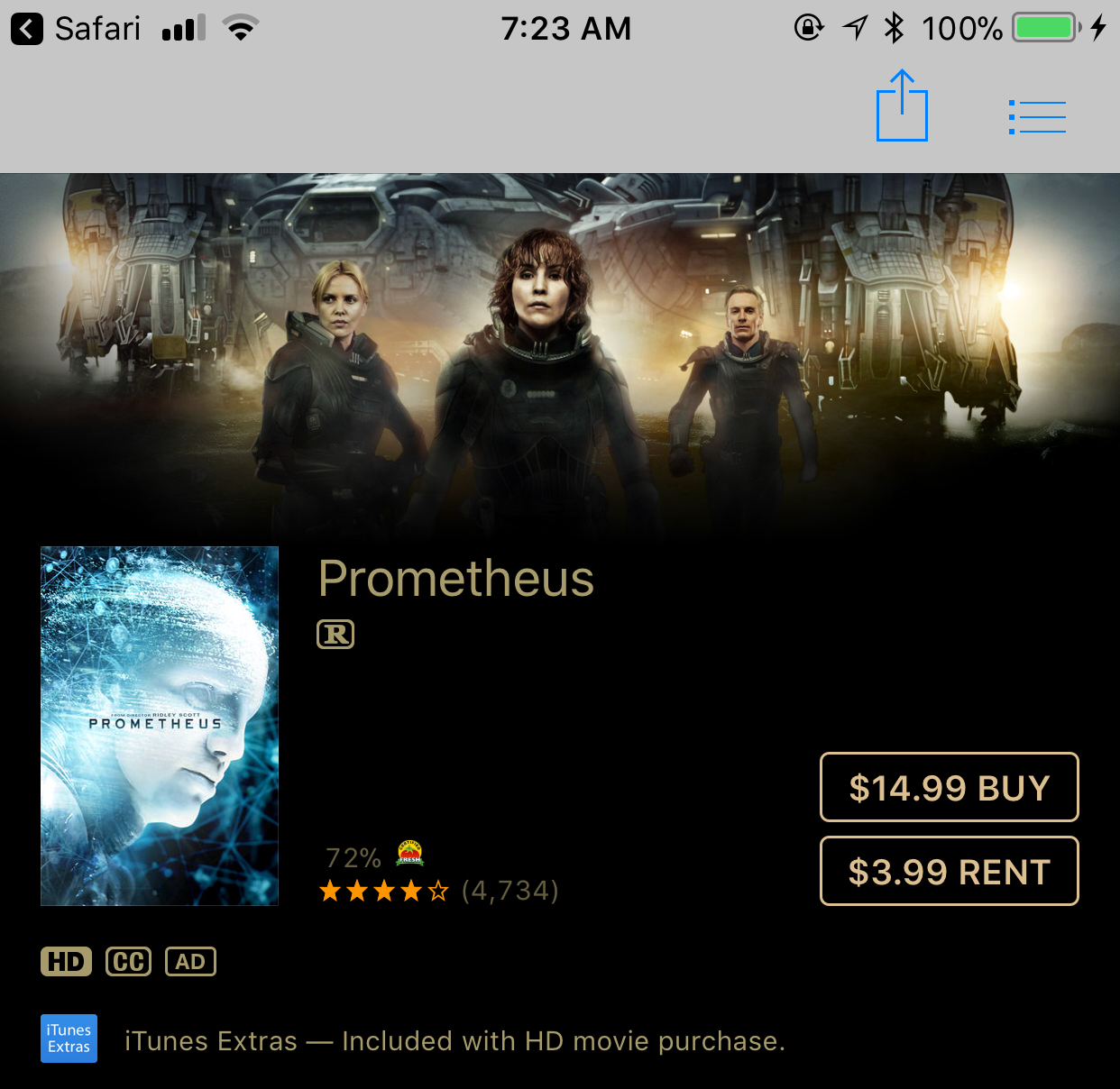
Task: Tap the battery indicator in status bar
Action: point(1047,28)
